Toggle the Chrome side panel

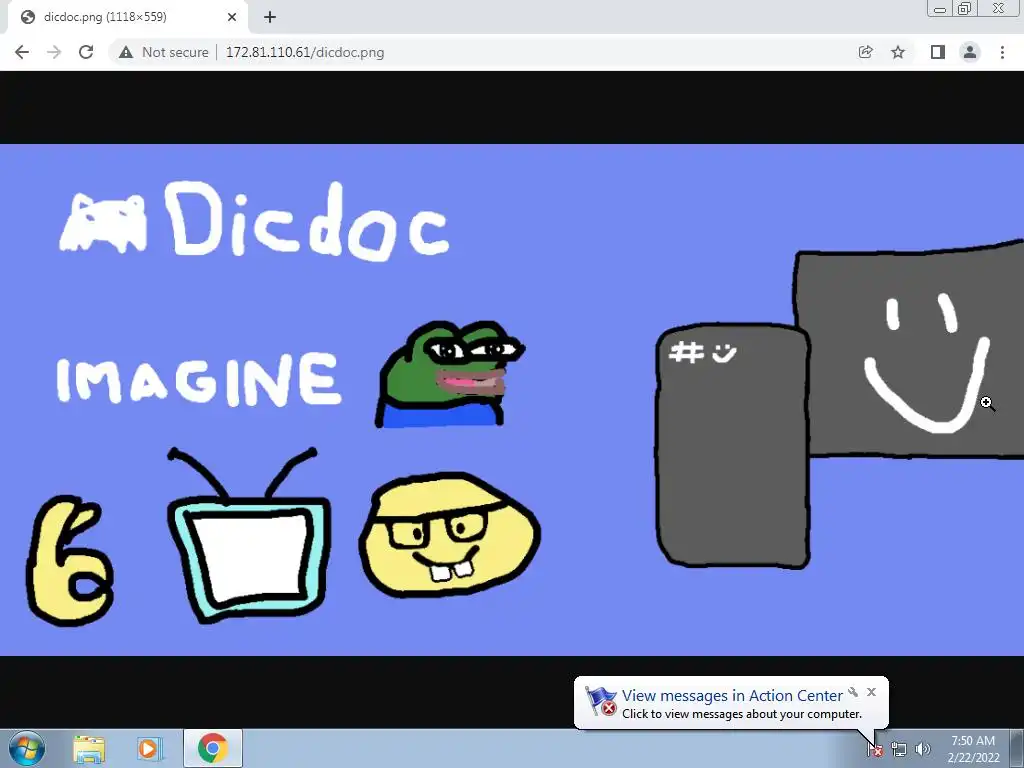[938, 52]
